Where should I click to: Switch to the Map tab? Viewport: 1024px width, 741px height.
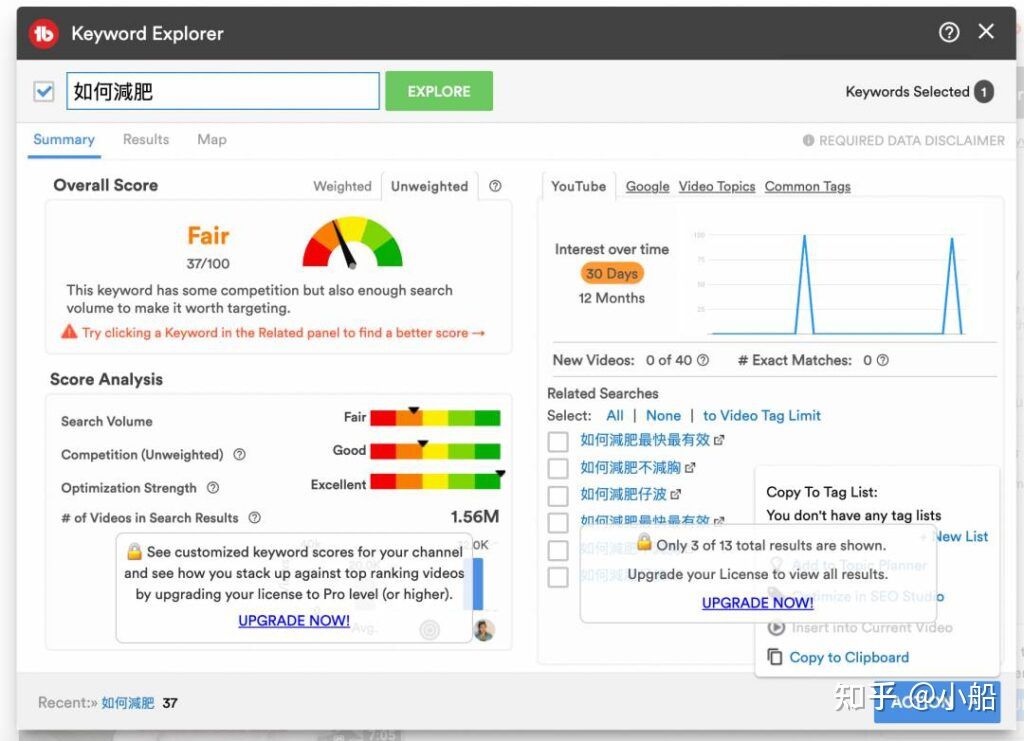(212, 140)
